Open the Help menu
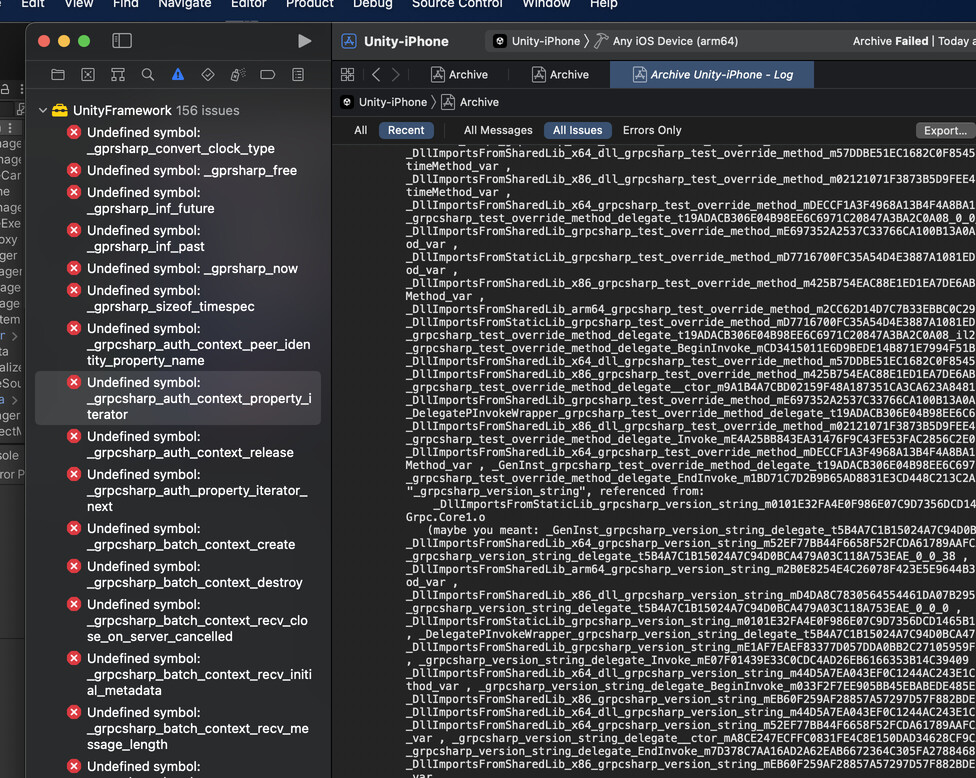 (603, 4)
